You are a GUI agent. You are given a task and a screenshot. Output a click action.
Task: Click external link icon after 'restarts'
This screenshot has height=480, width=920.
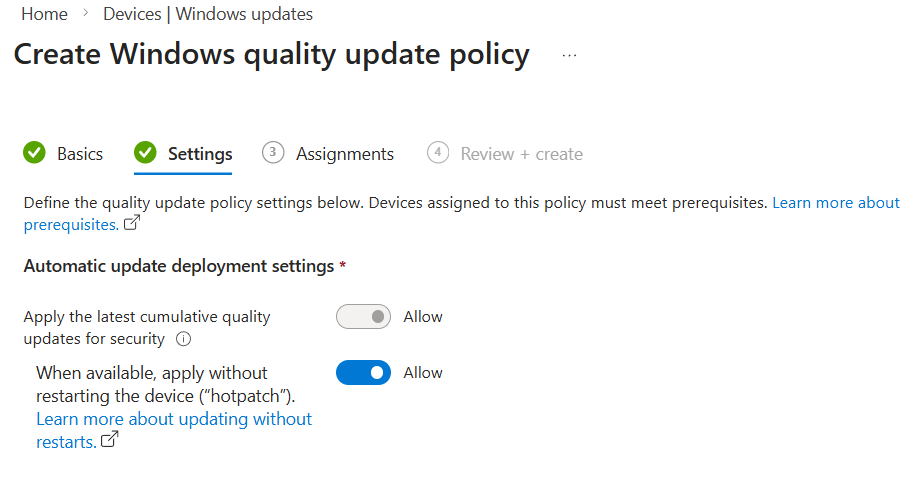tap(110, 440)
